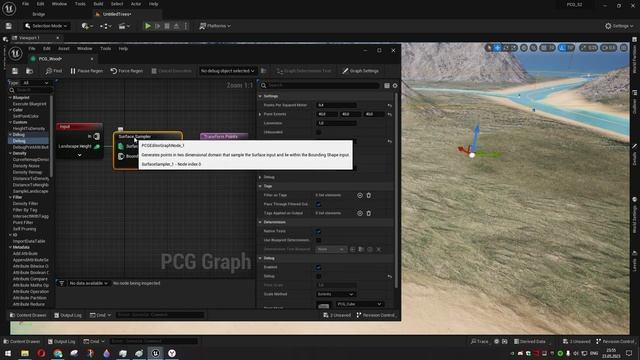Click the Cancel Execution button
This screenshot has width=640, height=360.
click(x=171, y=71)
